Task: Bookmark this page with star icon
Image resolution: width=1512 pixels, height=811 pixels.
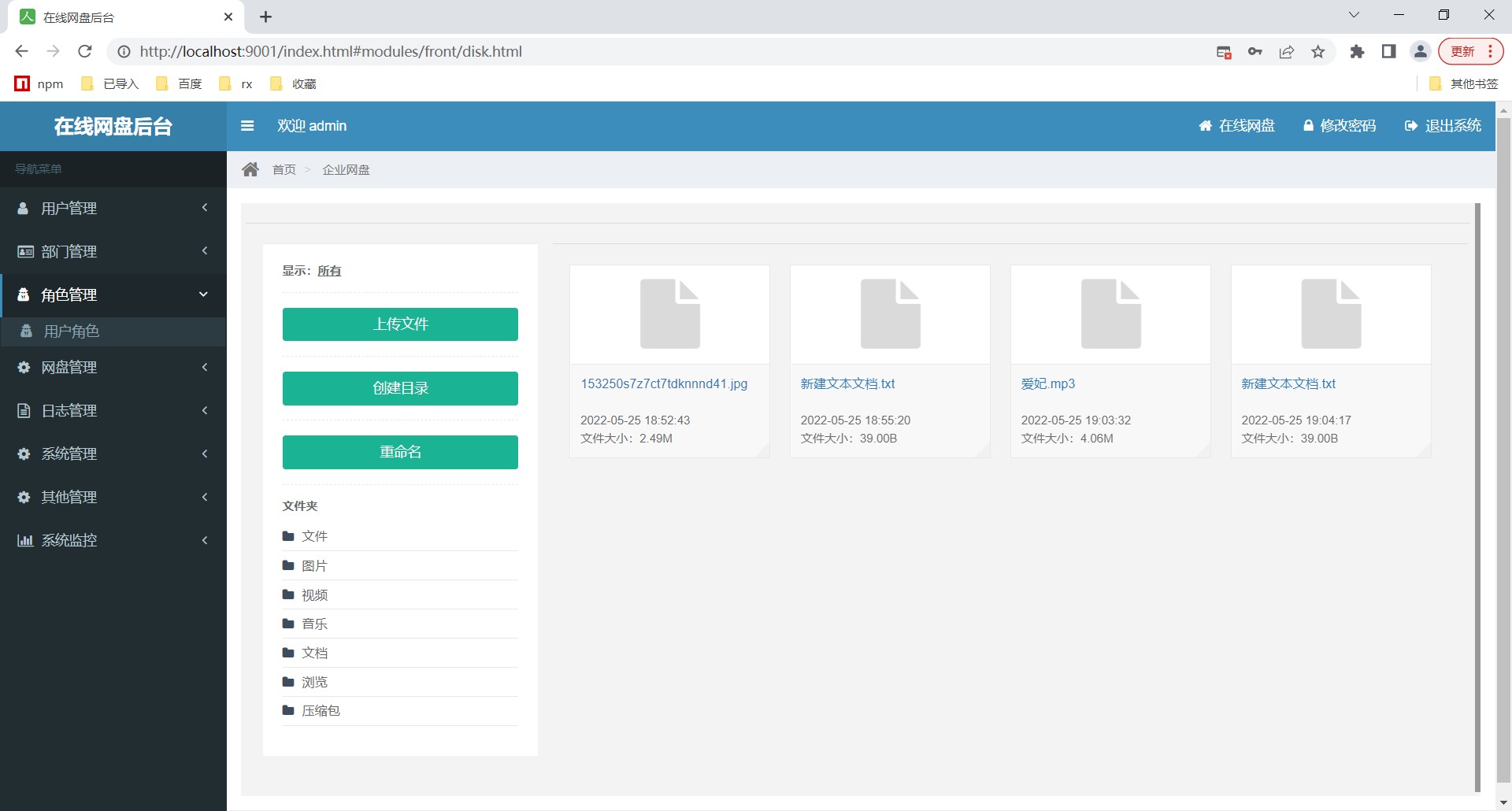Action: click(x=1318, y=52)
